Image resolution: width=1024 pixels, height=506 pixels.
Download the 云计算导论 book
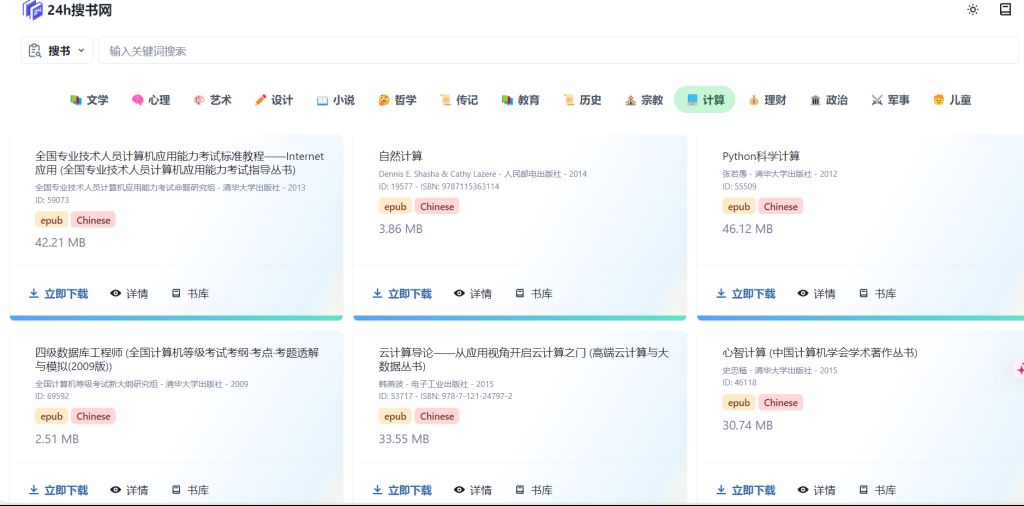[x=402, y=490]
